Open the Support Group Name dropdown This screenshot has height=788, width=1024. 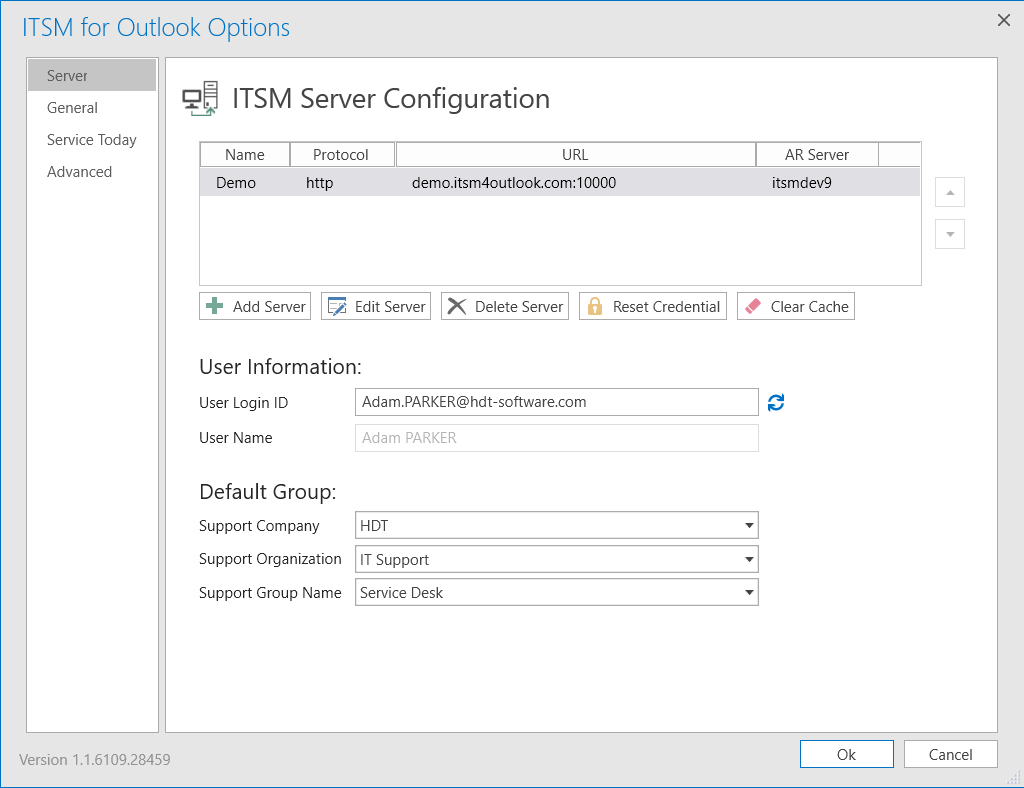click(x=749, y=593)
